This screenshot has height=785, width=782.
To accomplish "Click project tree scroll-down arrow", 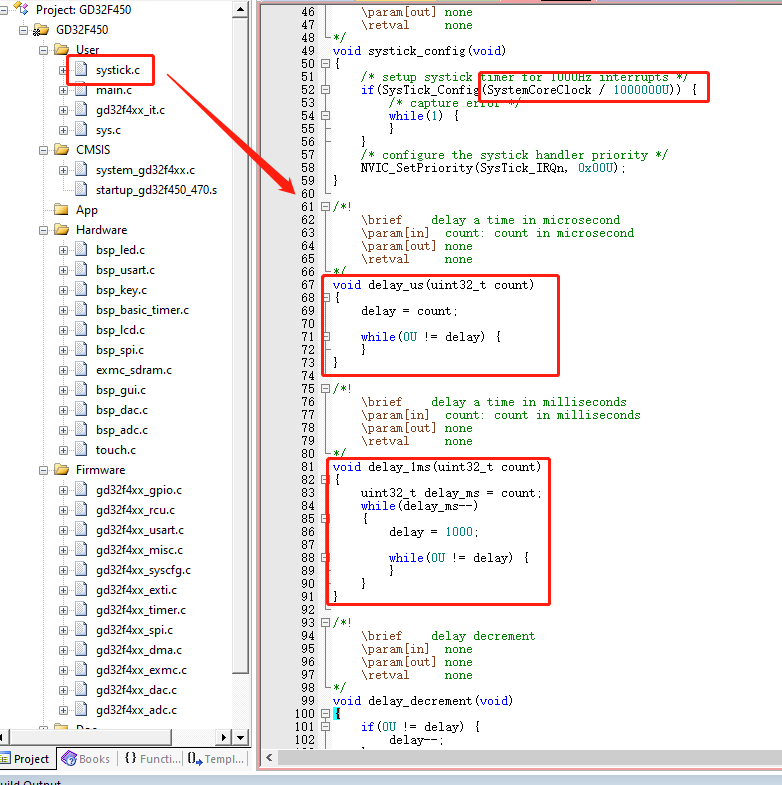I will [240, 737].
